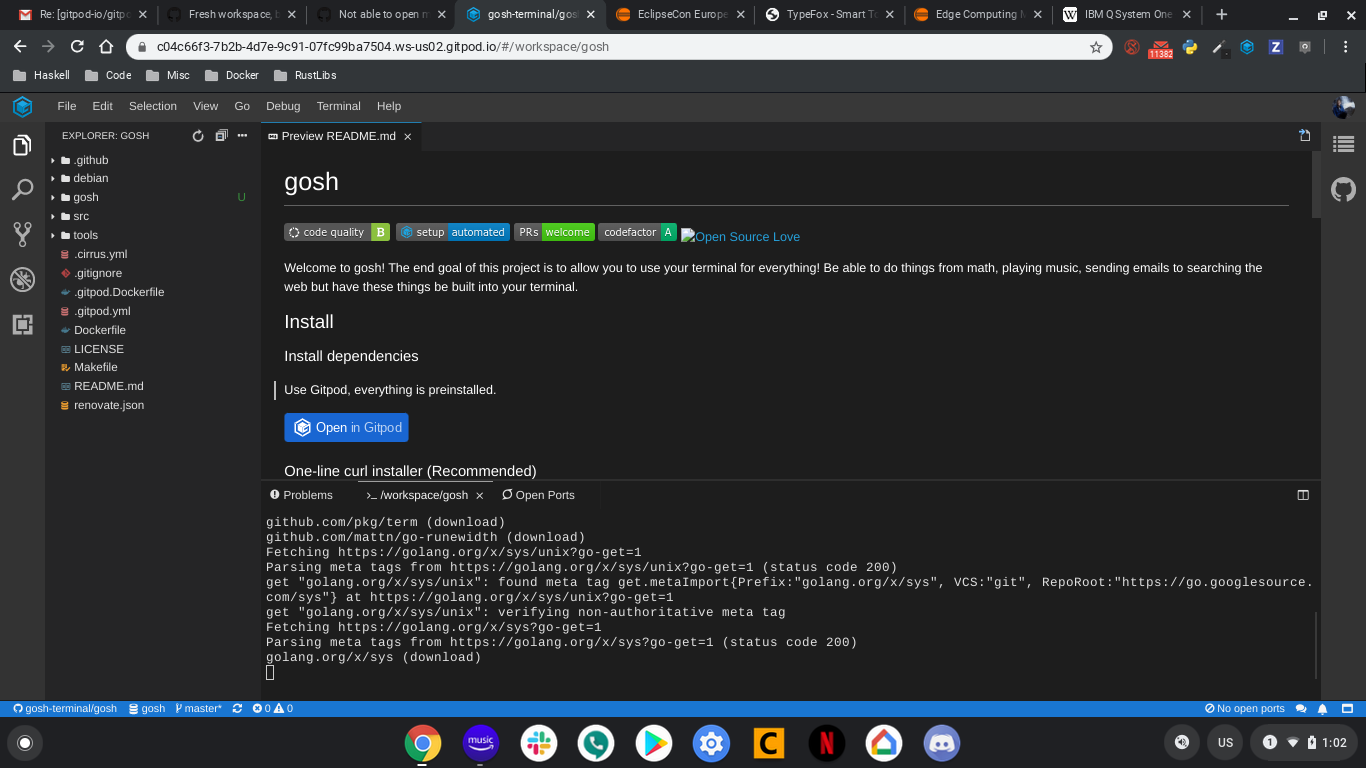Open the Chrome three-dot menu
Screen dimensions: 1366x768
click(x=1346, y=47)
